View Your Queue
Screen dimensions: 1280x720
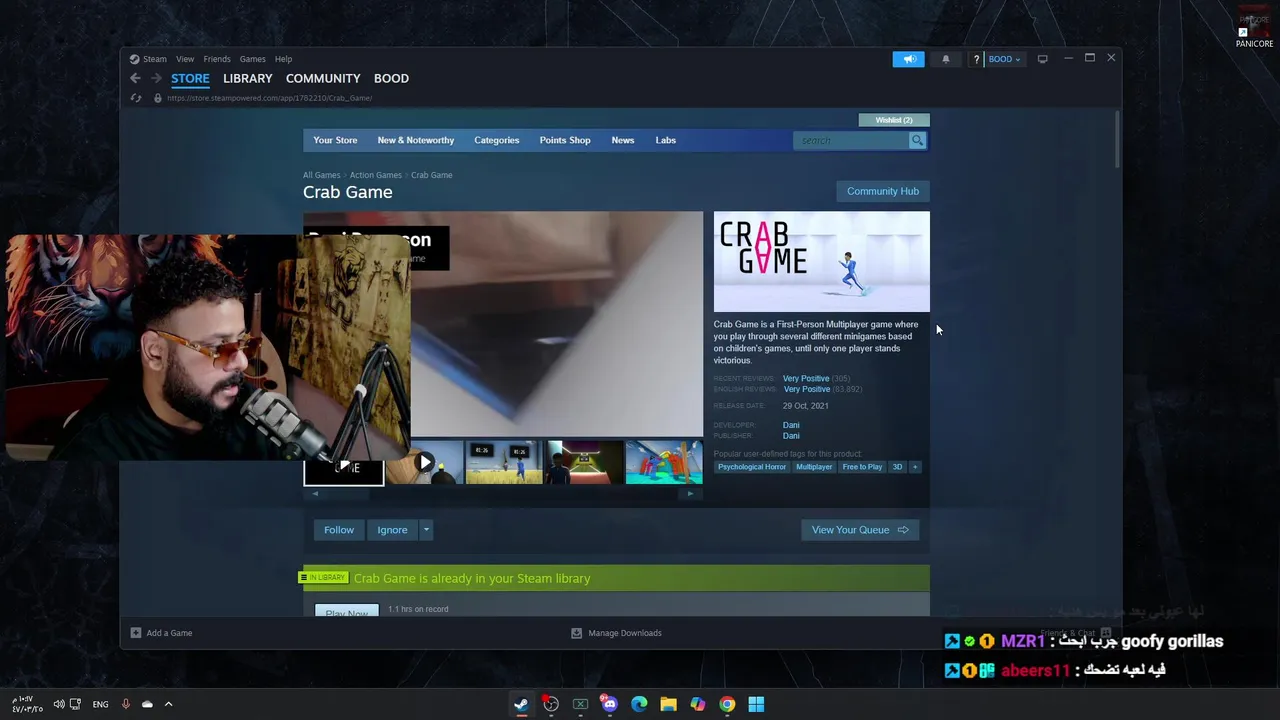pyautogui.click(x=860, y=530)
